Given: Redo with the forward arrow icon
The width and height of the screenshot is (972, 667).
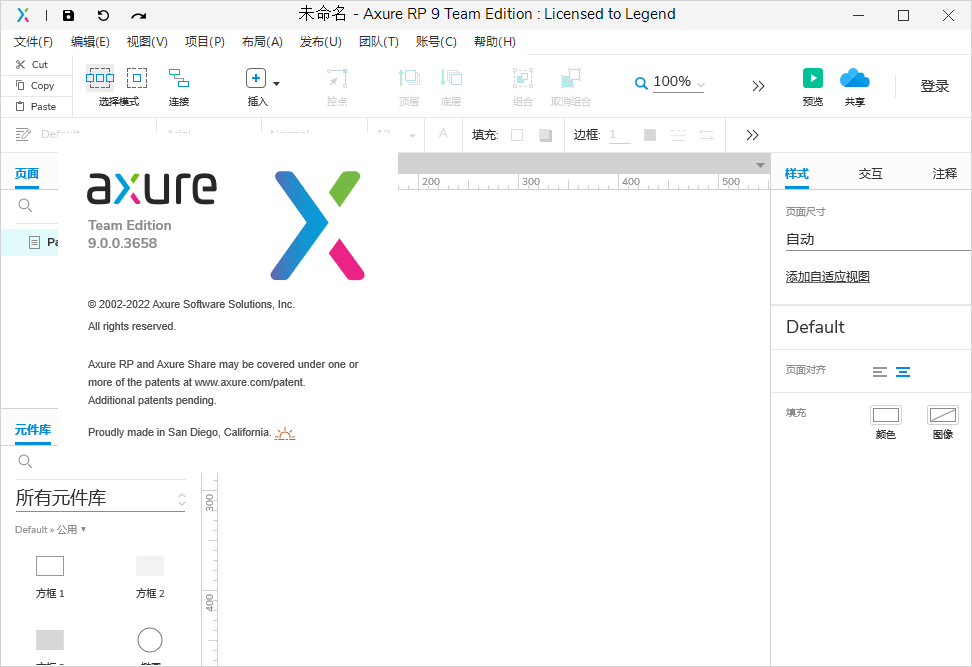Looking at the screenshot, I should tap(139, 15).
